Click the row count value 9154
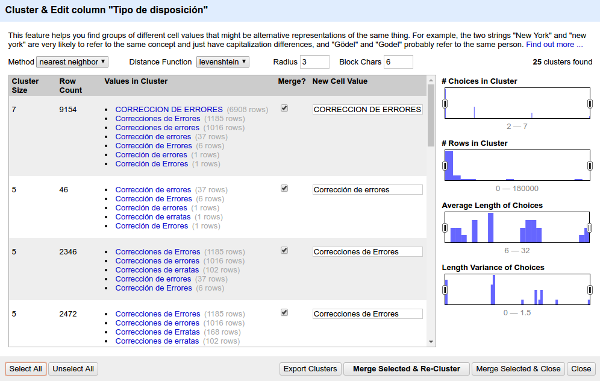This screenshot has width=600, height=381. coord(68,109)
